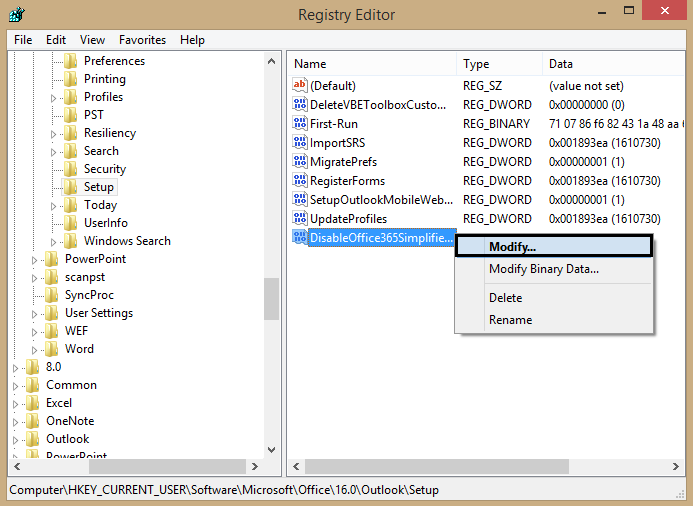Click the DeleteVBEToolboxCusto... DWORD icon
Image resolution: width=693 pixels, height=506 pixels.
[x=300, y=104]
